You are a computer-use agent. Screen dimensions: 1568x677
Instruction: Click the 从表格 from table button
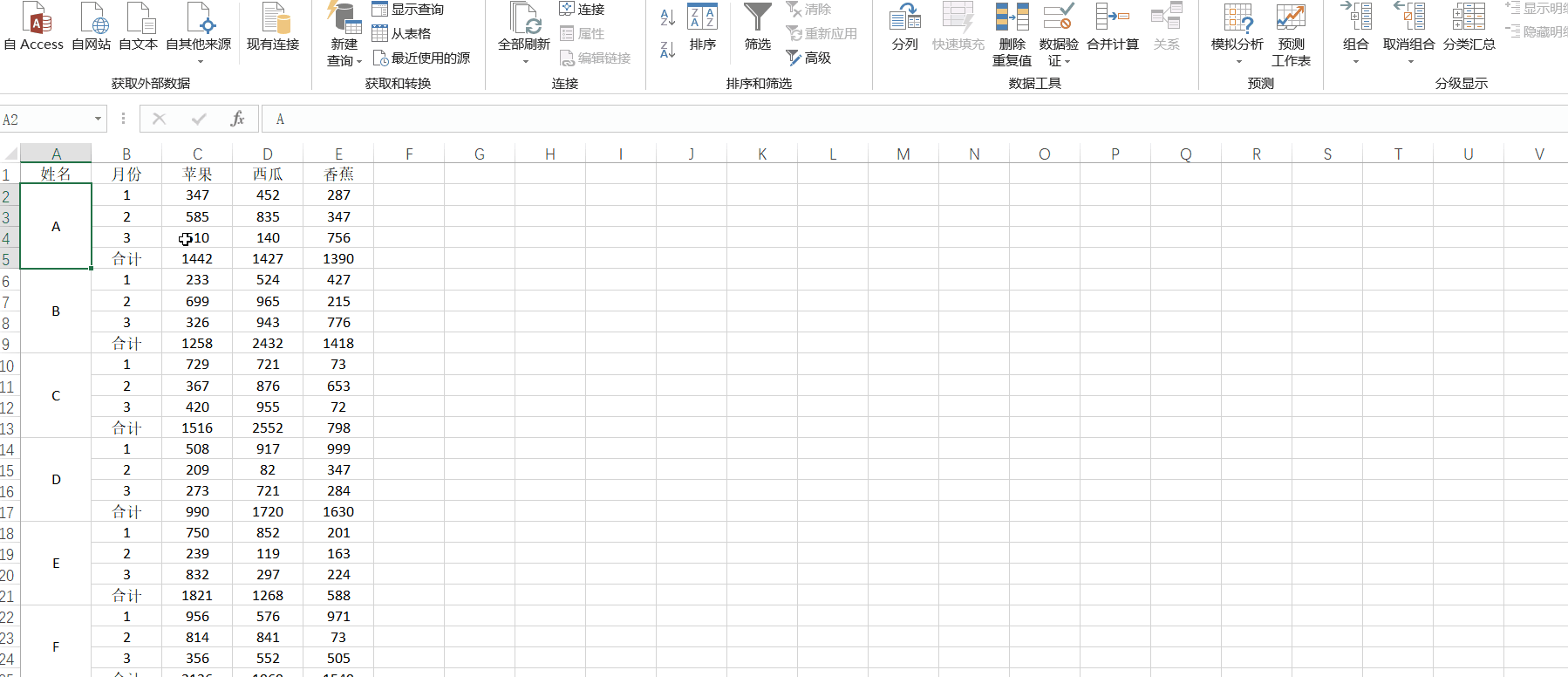[401, 33]
